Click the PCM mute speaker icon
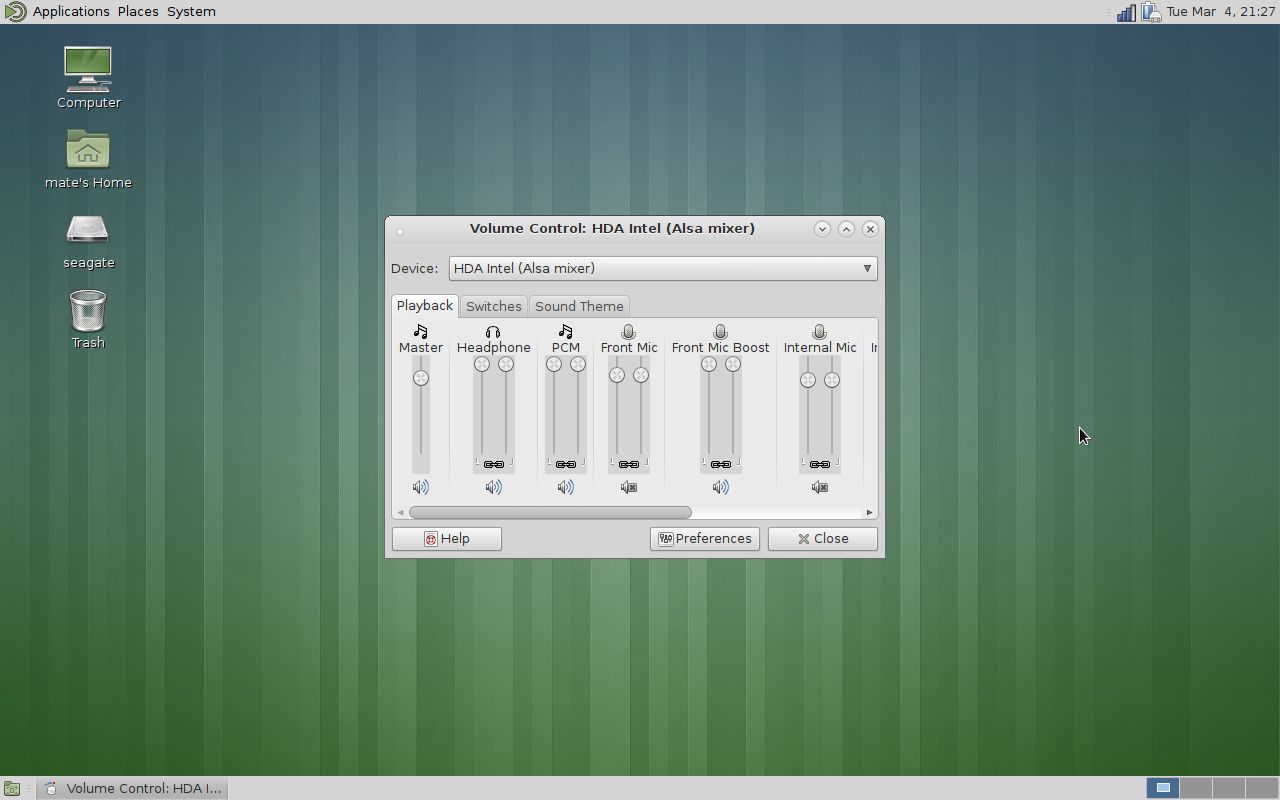Viewport: 1280px width, 800px height. pos(565,487)
